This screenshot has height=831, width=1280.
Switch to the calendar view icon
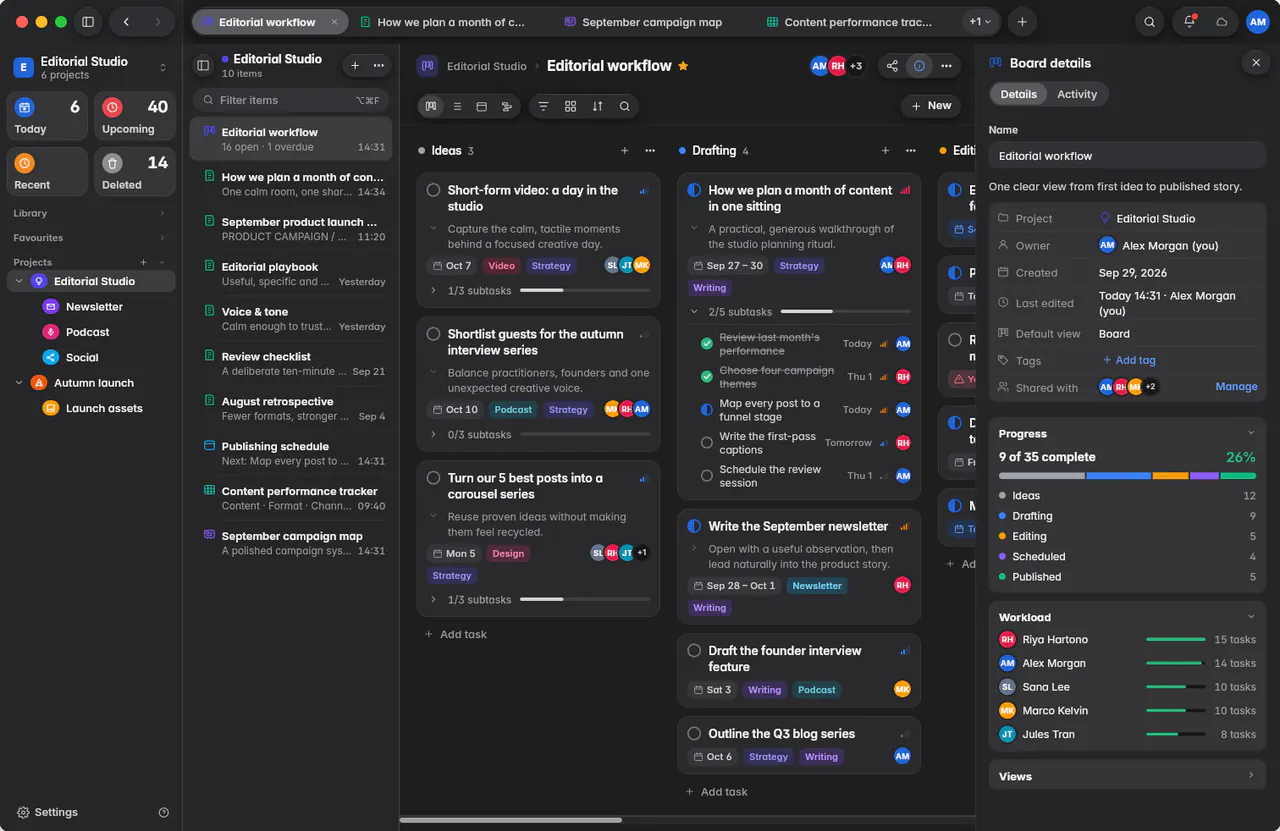481,106
